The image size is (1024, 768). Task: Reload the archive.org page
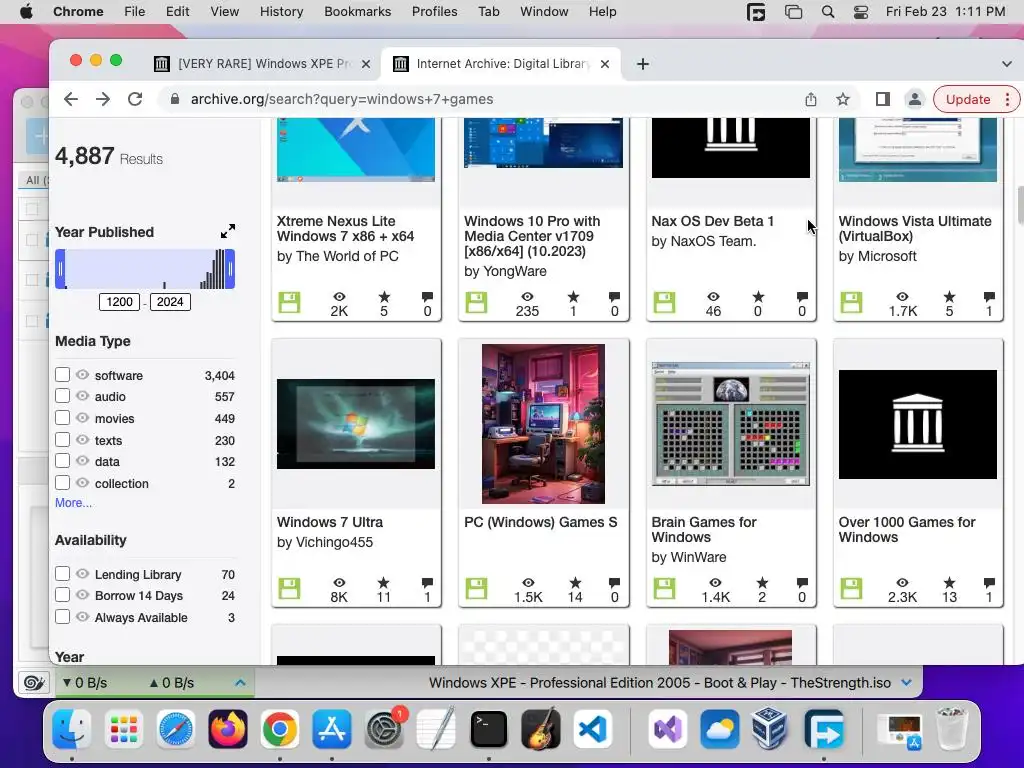135,99
